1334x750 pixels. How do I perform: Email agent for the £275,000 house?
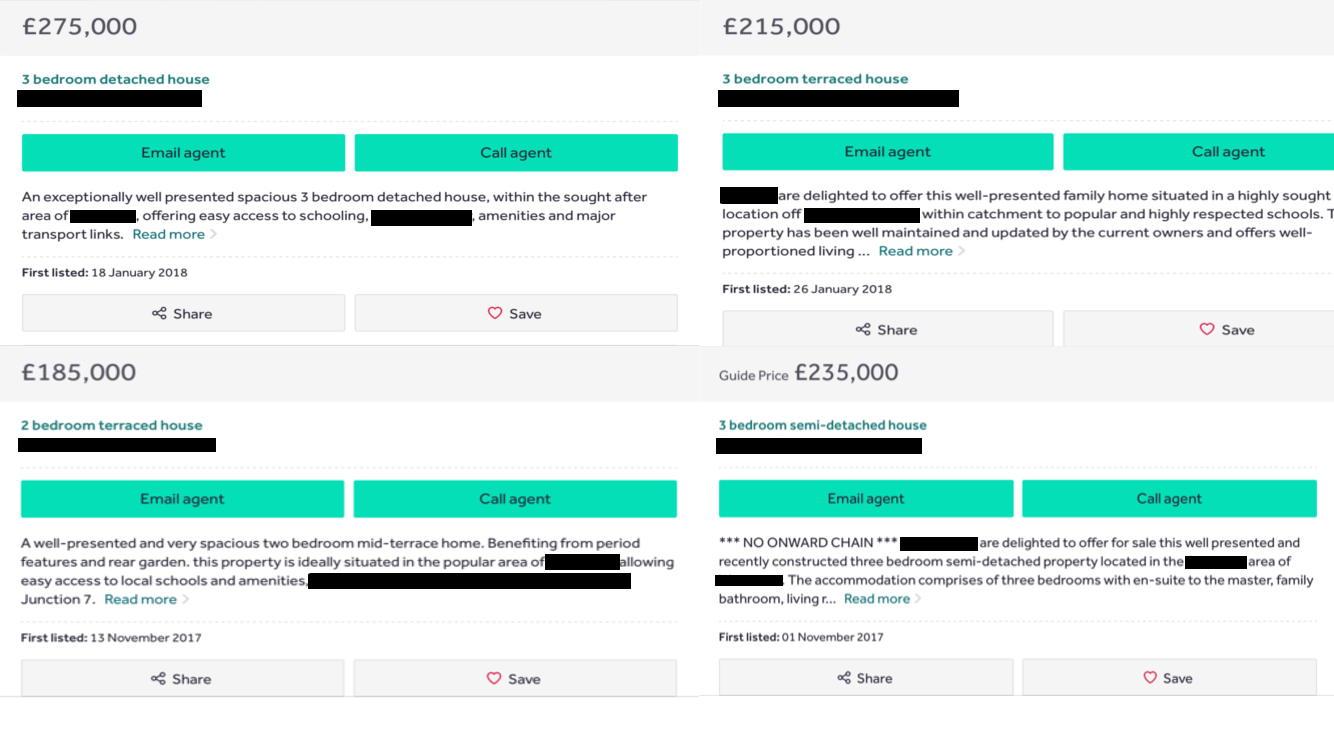point(183,153)
